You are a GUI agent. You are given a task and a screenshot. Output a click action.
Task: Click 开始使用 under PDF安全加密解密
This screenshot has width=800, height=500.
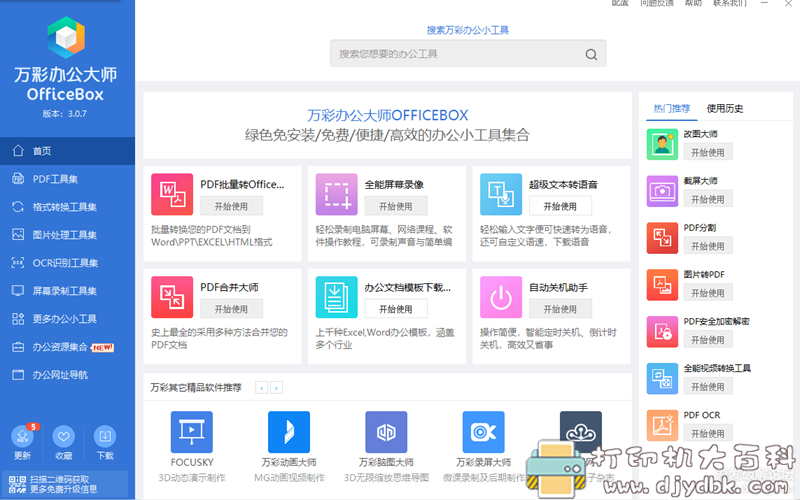(x=708, y=340)
